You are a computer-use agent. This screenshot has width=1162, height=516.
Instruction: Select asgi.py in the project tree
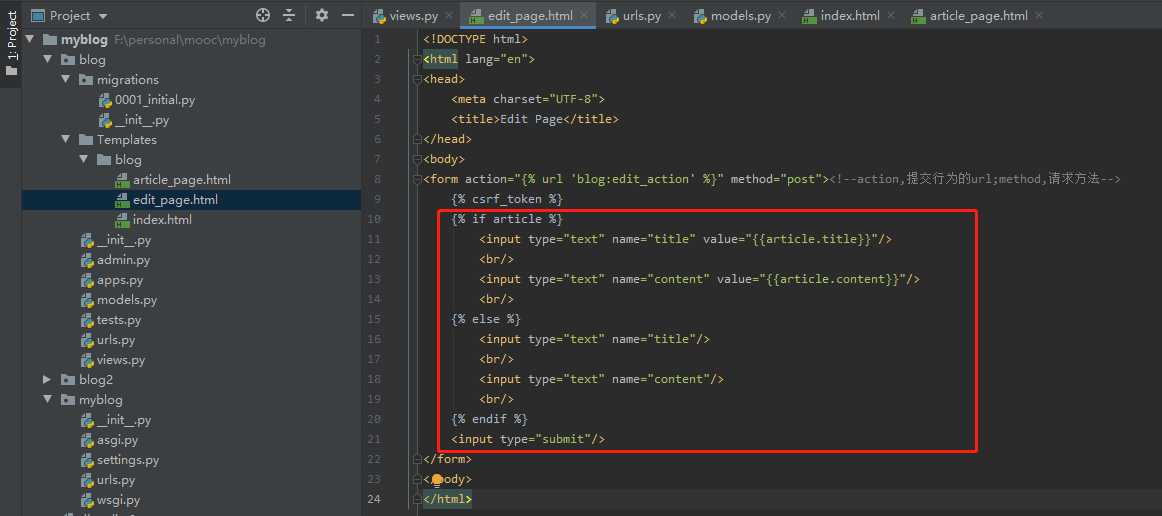pyautogui.click(x=117, y=440)
